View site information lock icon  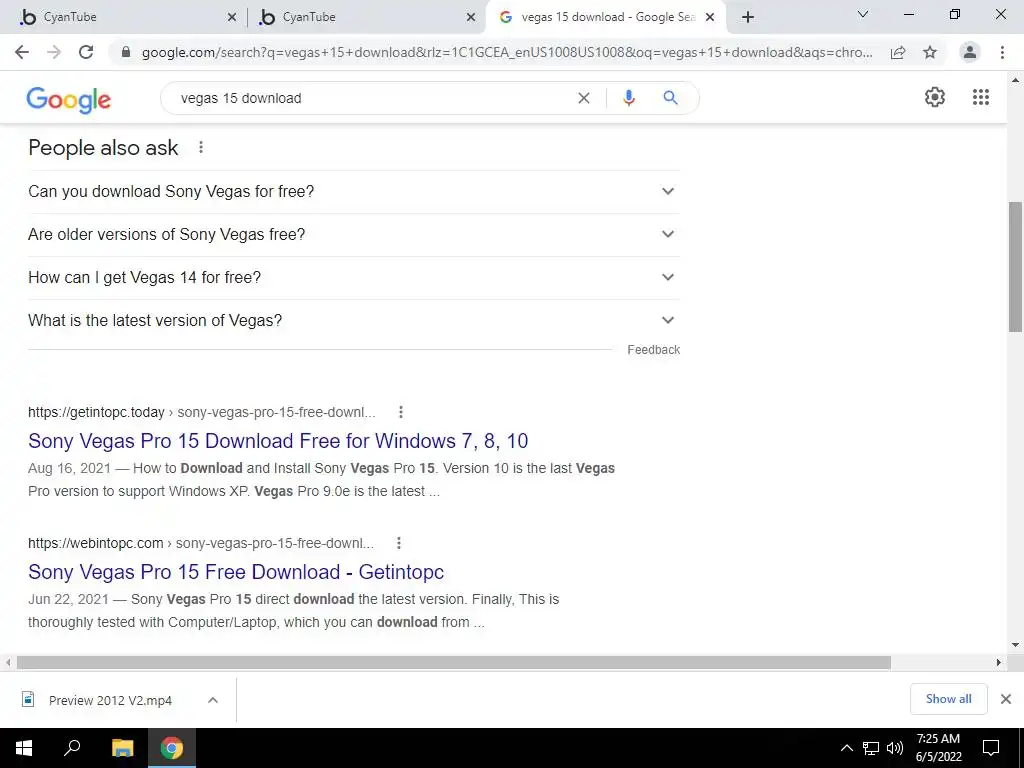pyautogui.click(x=126, y=52)
